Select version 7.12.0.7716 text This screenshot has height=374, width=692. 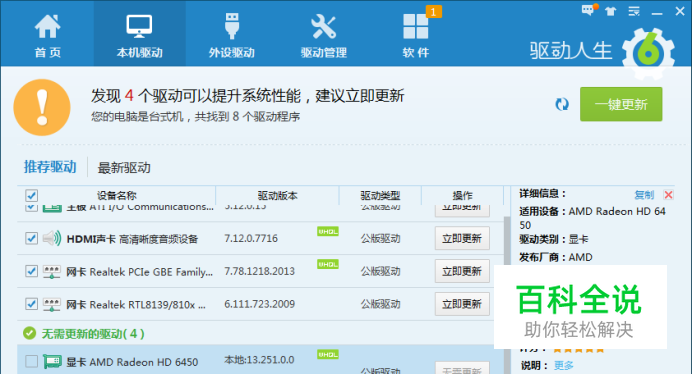tap(251, 238)
